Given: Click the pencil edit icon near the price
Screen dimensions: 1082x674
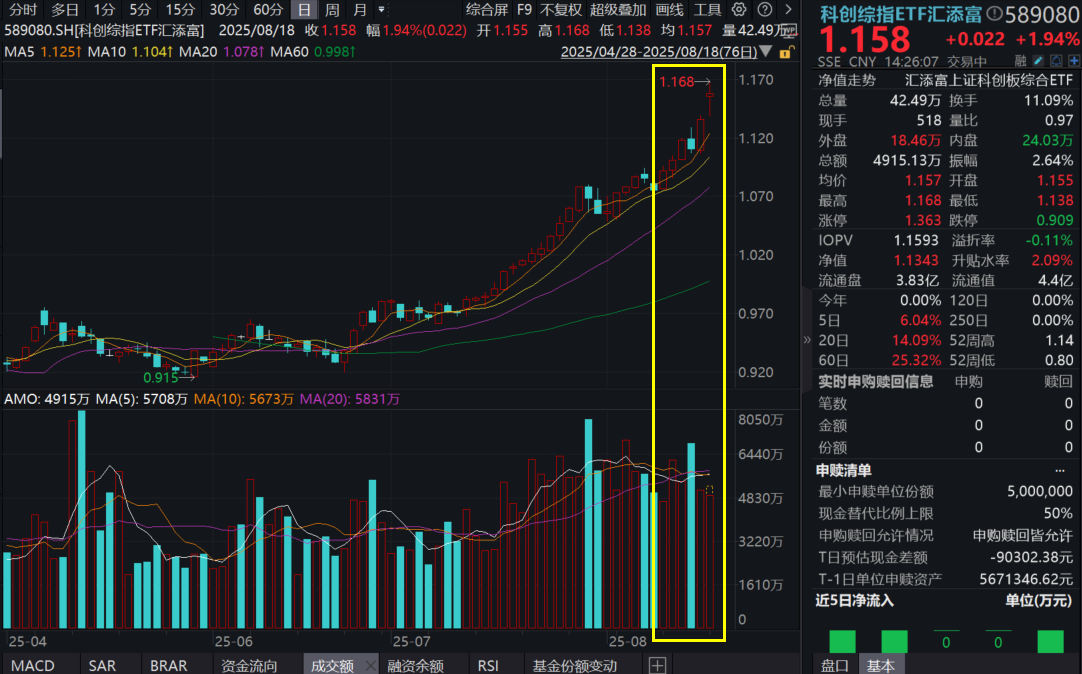Looking at the screenshot, I should pyautogui.click(x=1037, y=60).
